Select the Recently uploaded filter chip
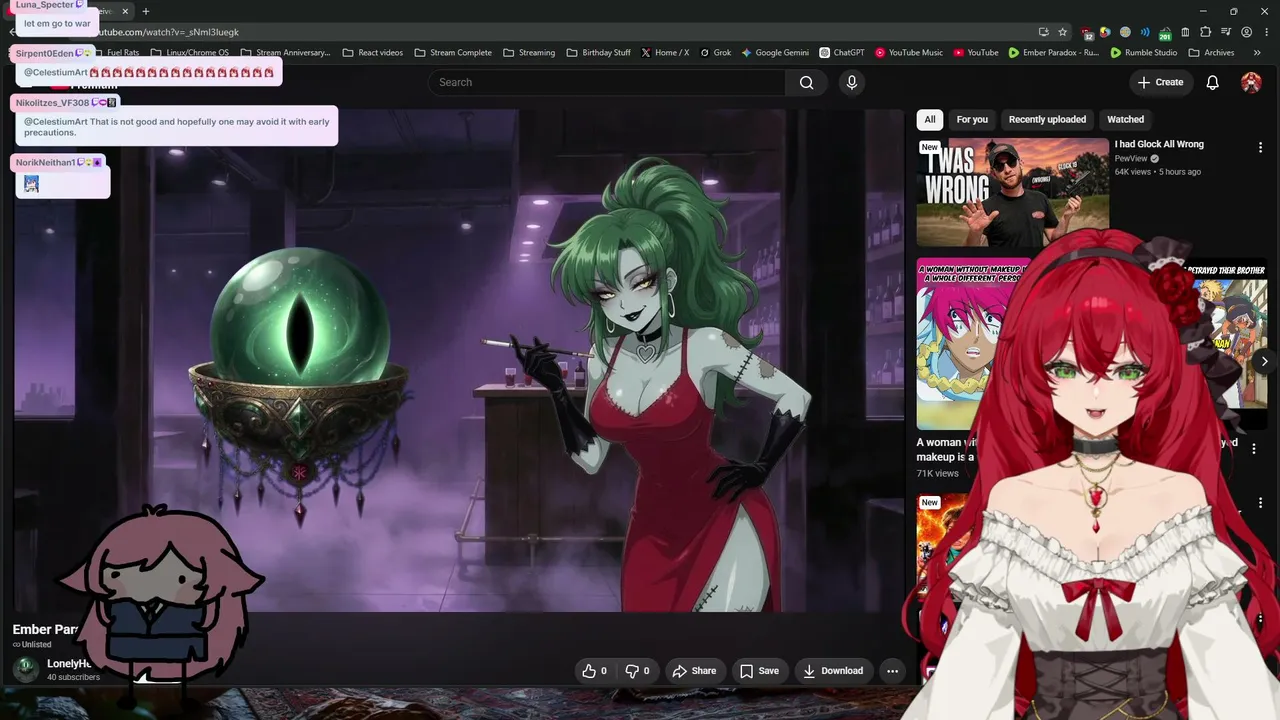This screenshot has height=720, width=1280. coord(1047,119)
